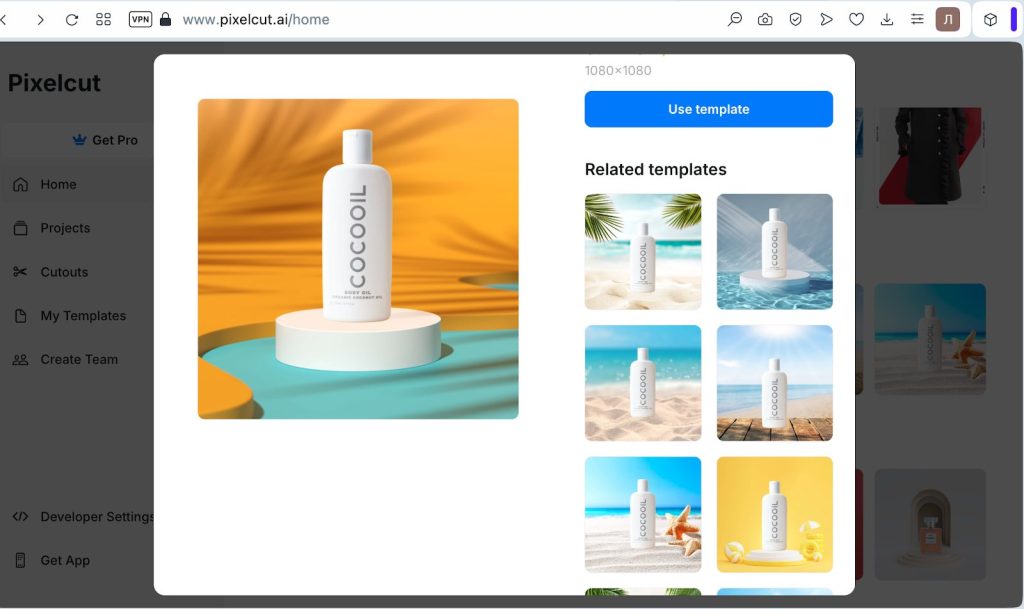This screenshot has height=609, width=1024.
Task: Click the Pixelcut logo in sidebar
Action: click(54, 83)
